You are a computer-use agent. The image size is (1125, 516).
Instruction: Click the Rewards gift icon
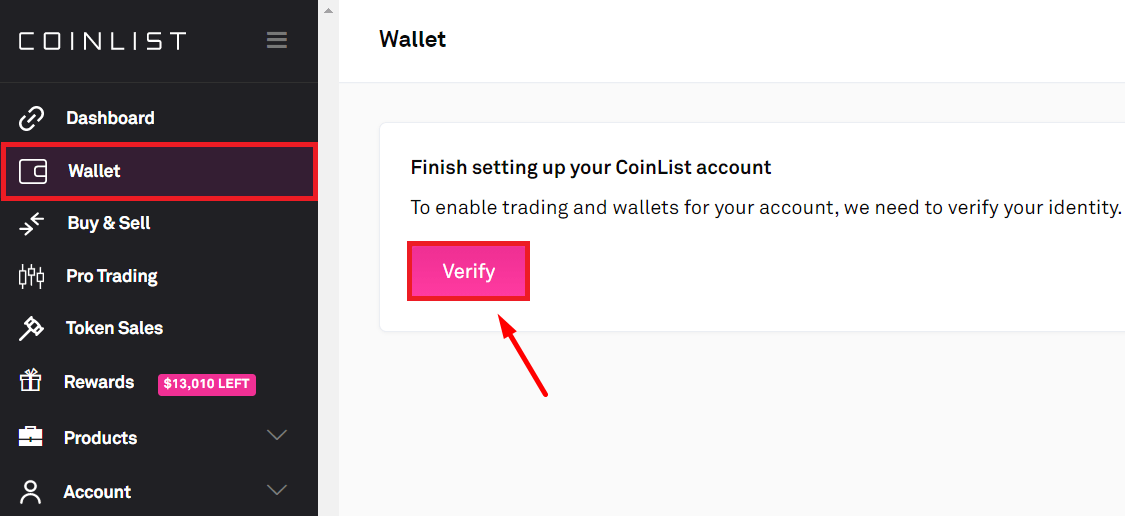point(32,381)
